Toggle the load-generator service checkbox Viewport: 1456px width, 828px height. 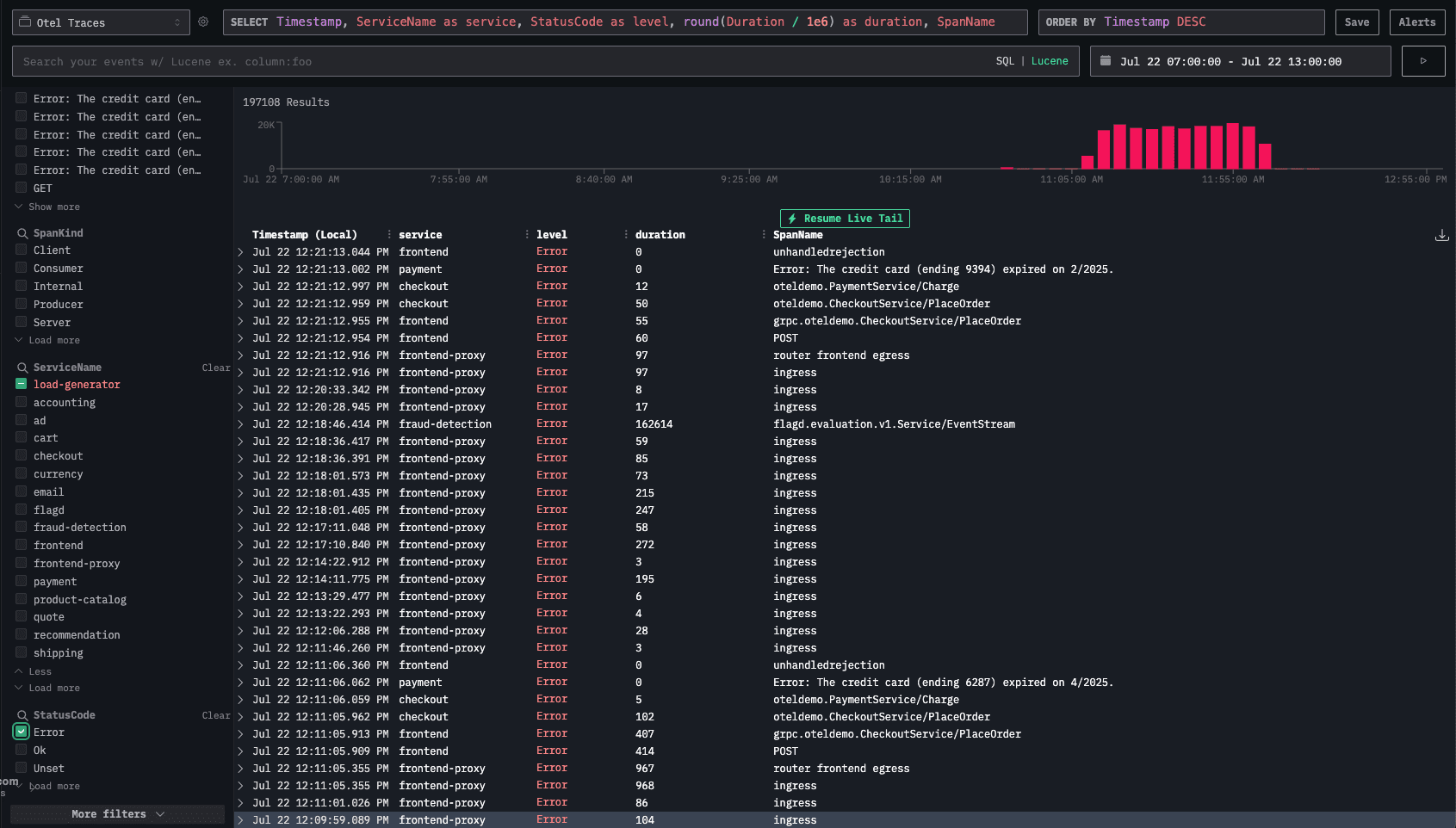[22, 385]
